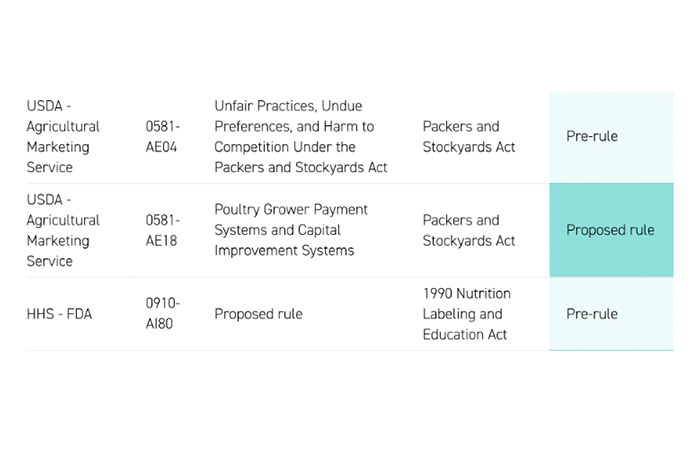Screen dimensions: 700x467
Task: Click "Marketing Service" text in the 0581-AE04 row
Action: (57, 157)
